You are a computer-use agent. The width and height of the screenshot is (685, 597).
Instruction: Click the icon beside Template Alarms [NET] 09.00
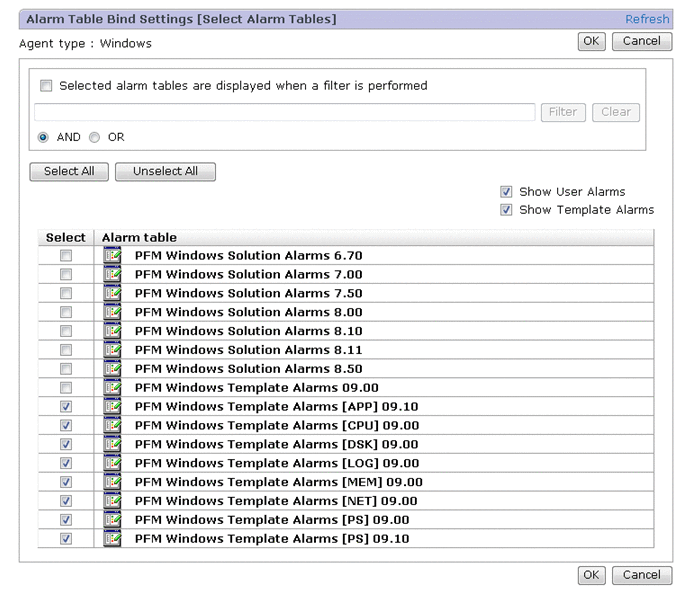pos(112,500)
